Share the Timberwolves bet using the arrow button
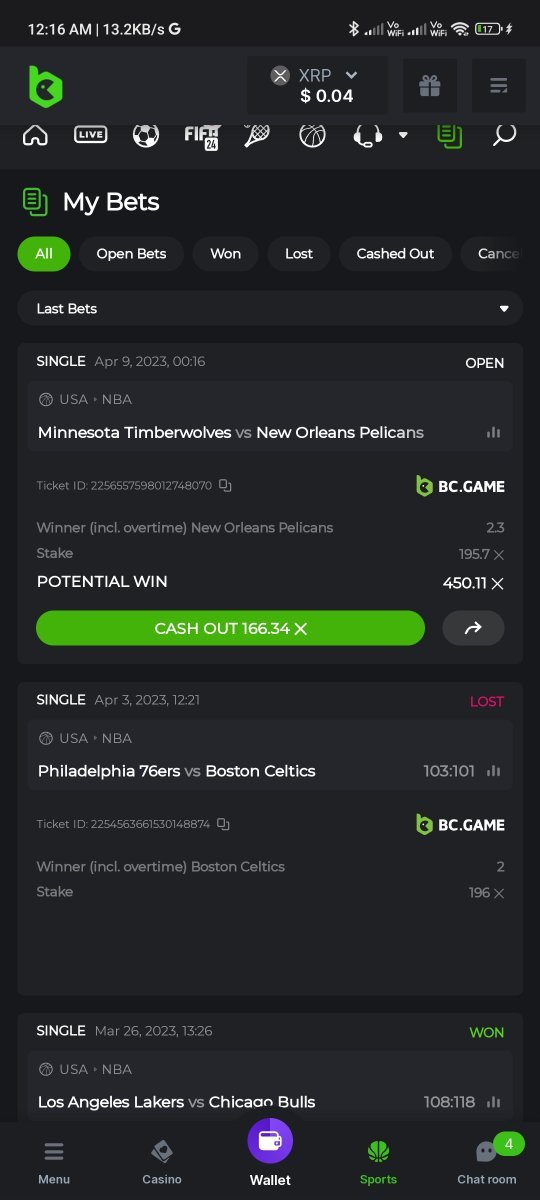Viewport: 540px width, 1200px height. coord(473,628)
